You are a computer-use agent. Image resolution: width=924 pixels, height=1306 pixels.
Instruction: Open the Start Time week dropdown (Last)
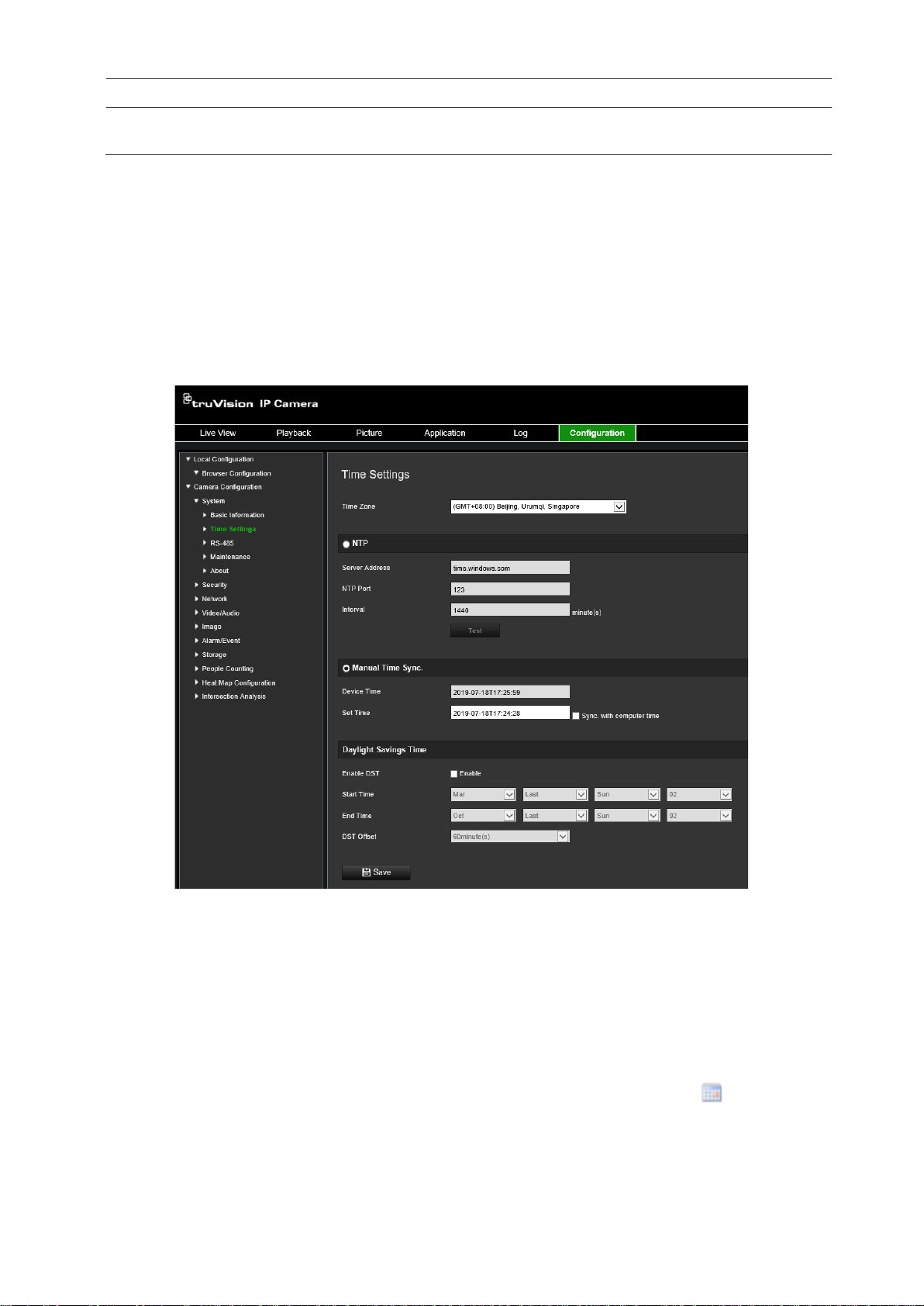click(x=555, y=794)
